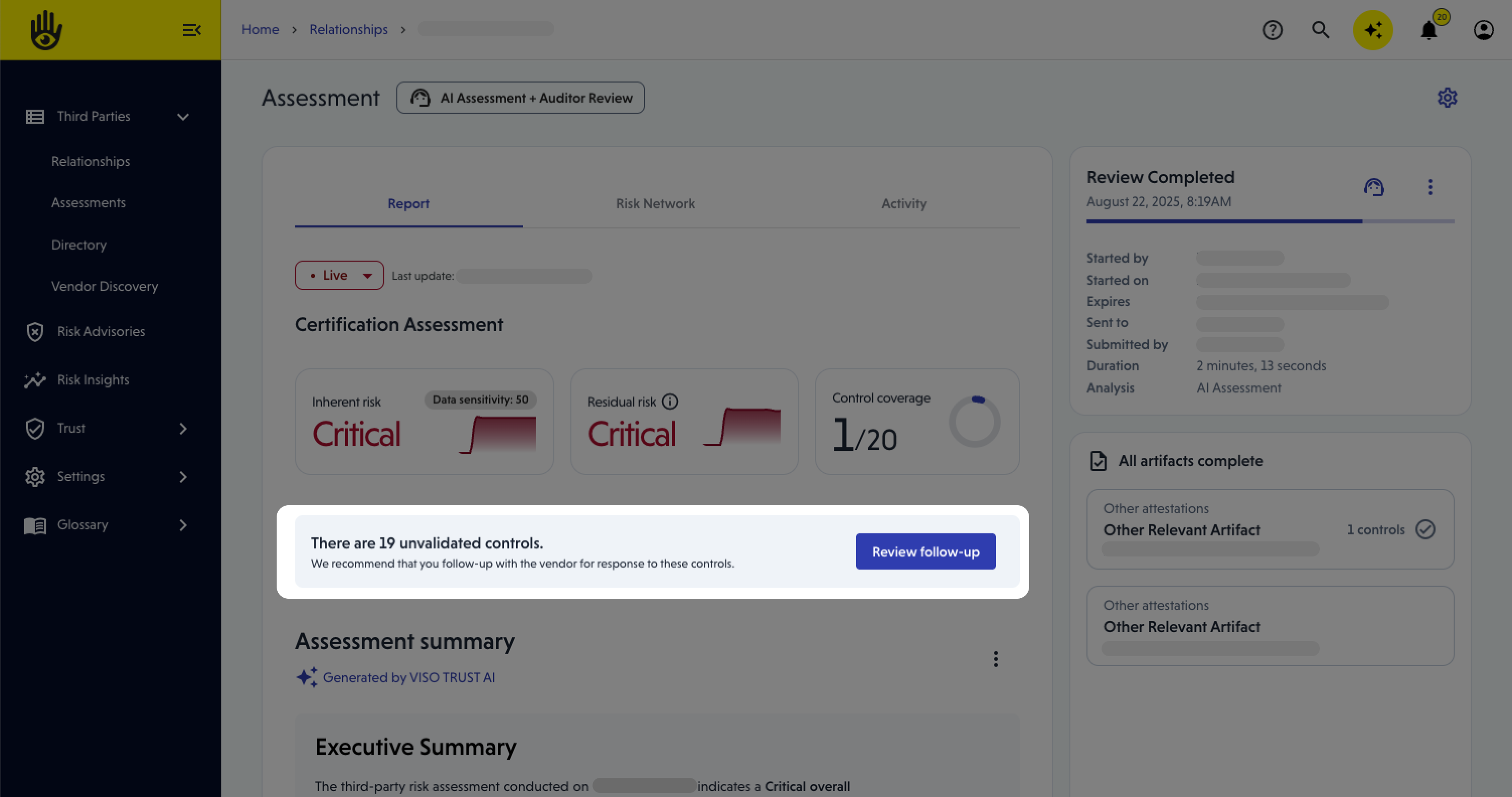
Task: Open search with magnifier icon
Action: point(1321,30)
